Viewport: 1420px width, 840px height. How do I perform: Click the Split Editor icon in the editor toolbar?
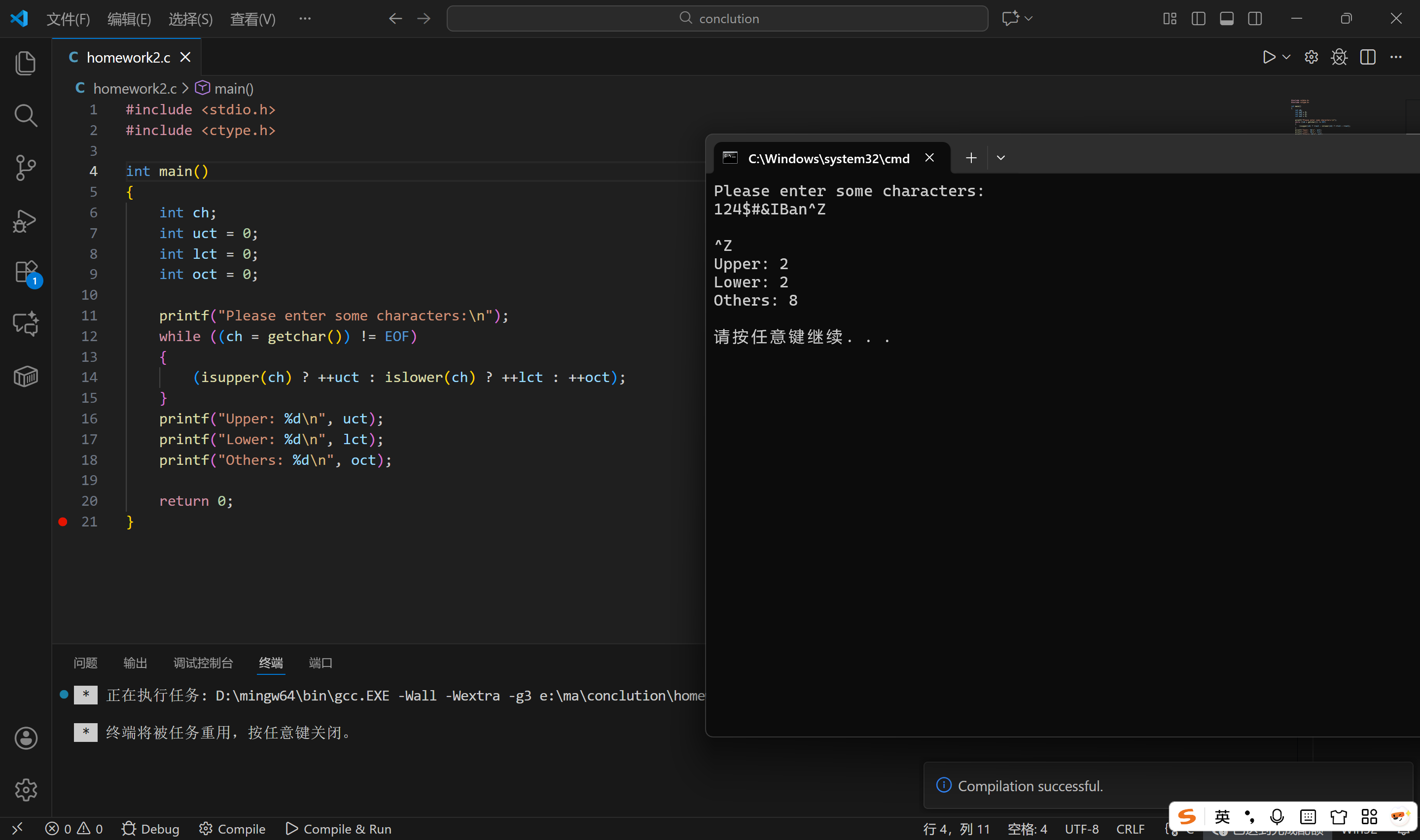coord(1367,57)
